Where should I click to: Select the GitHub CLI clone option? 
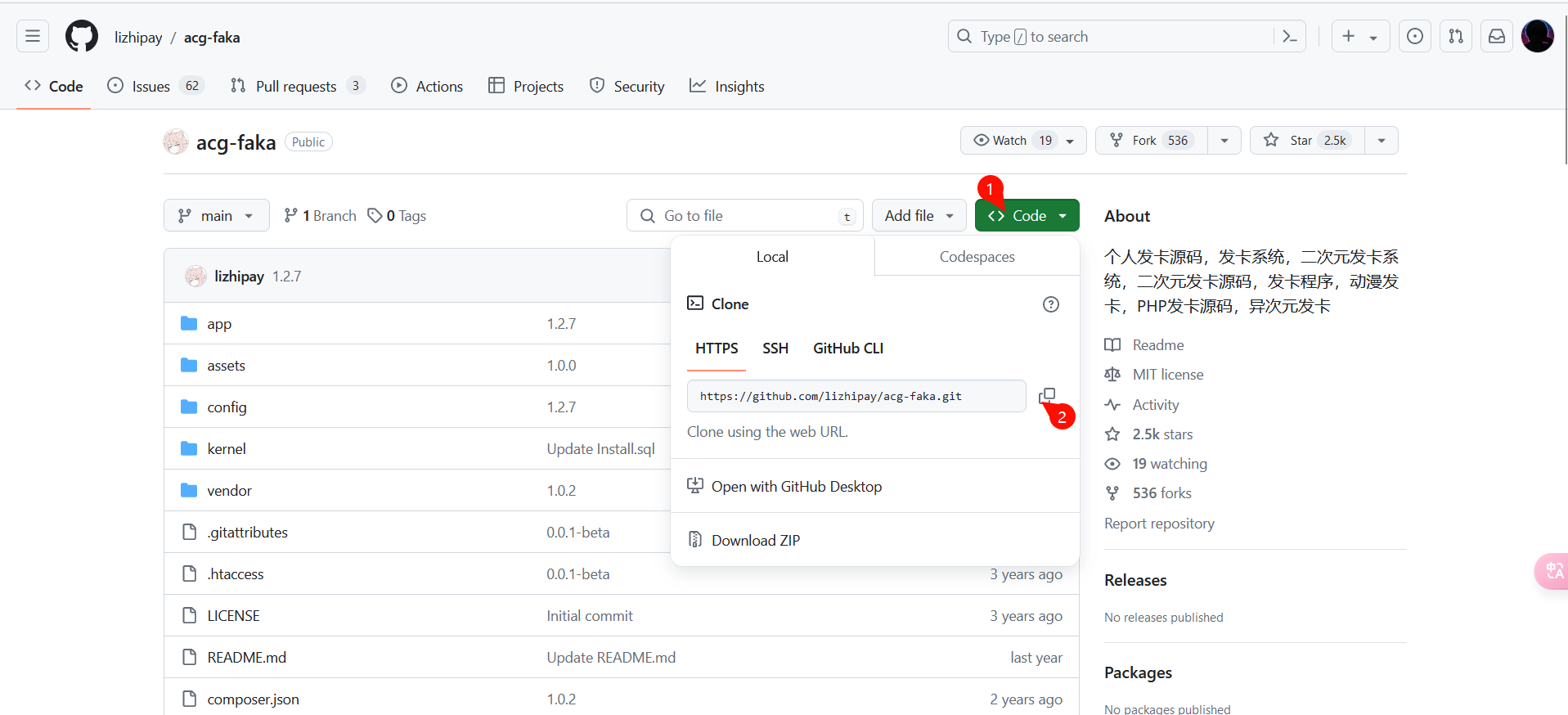pos(848,349)
